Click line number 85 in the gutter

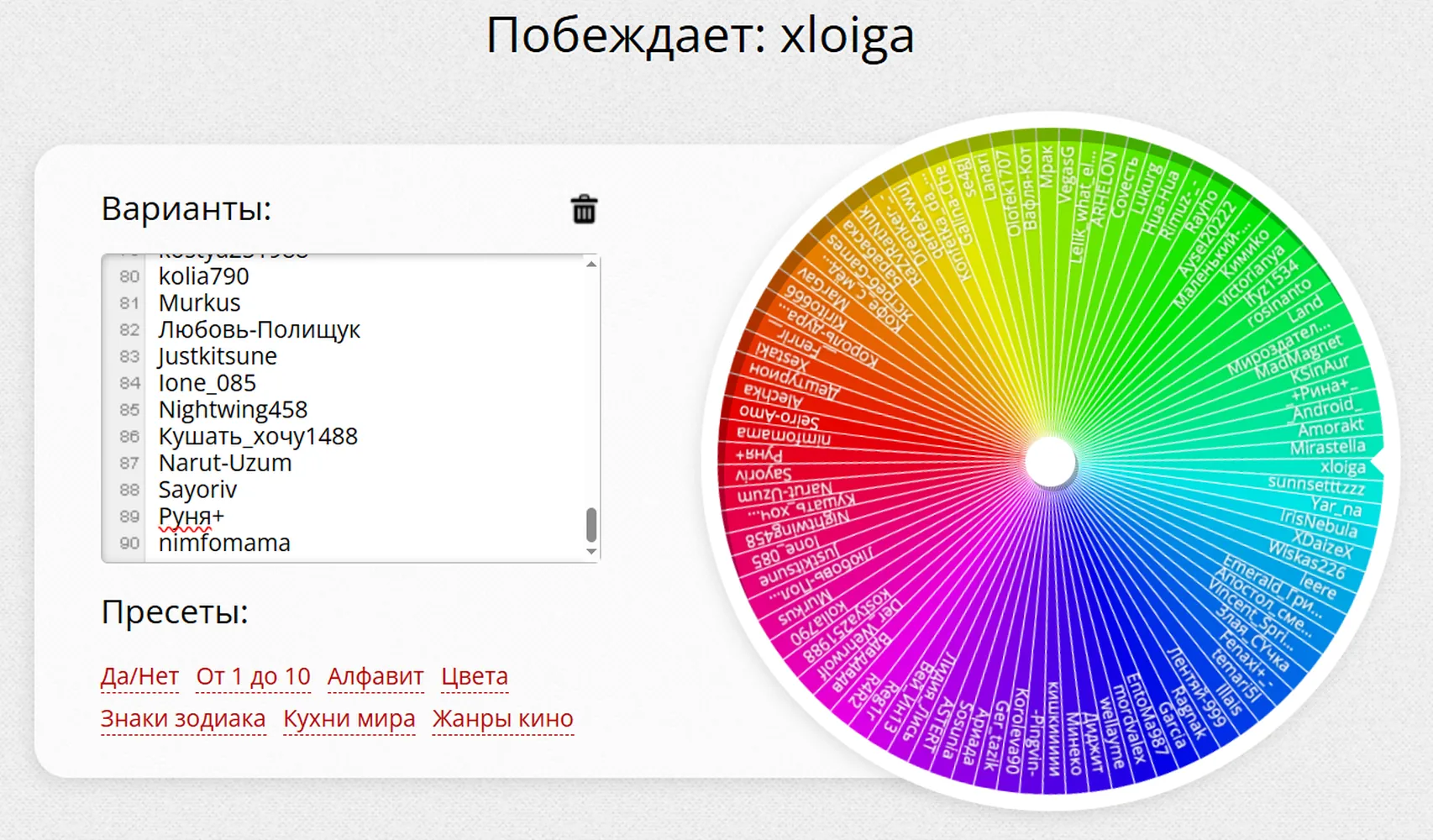click(x=129, y=410)
